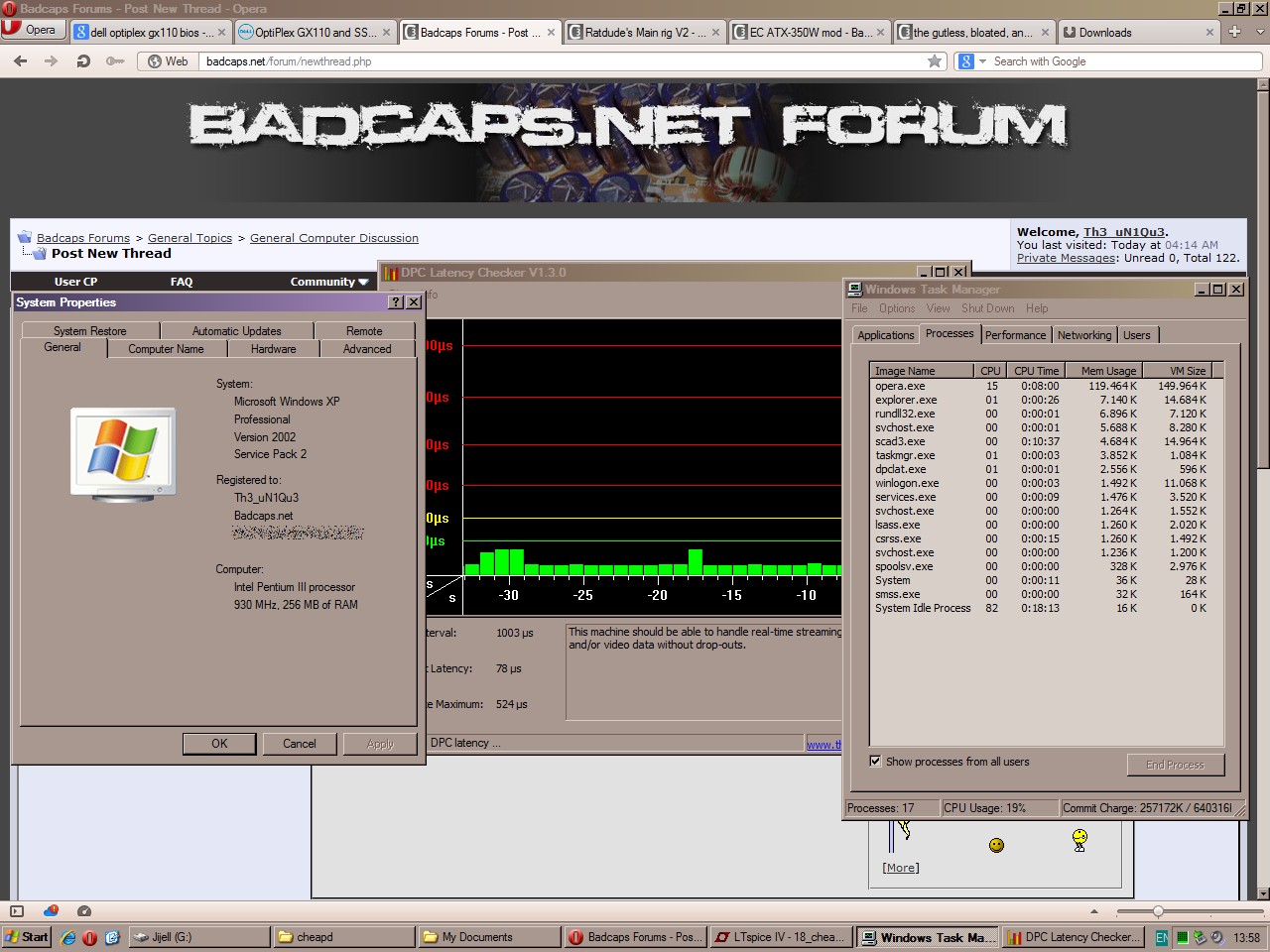Open the System Restore tab

click(90, 331)
